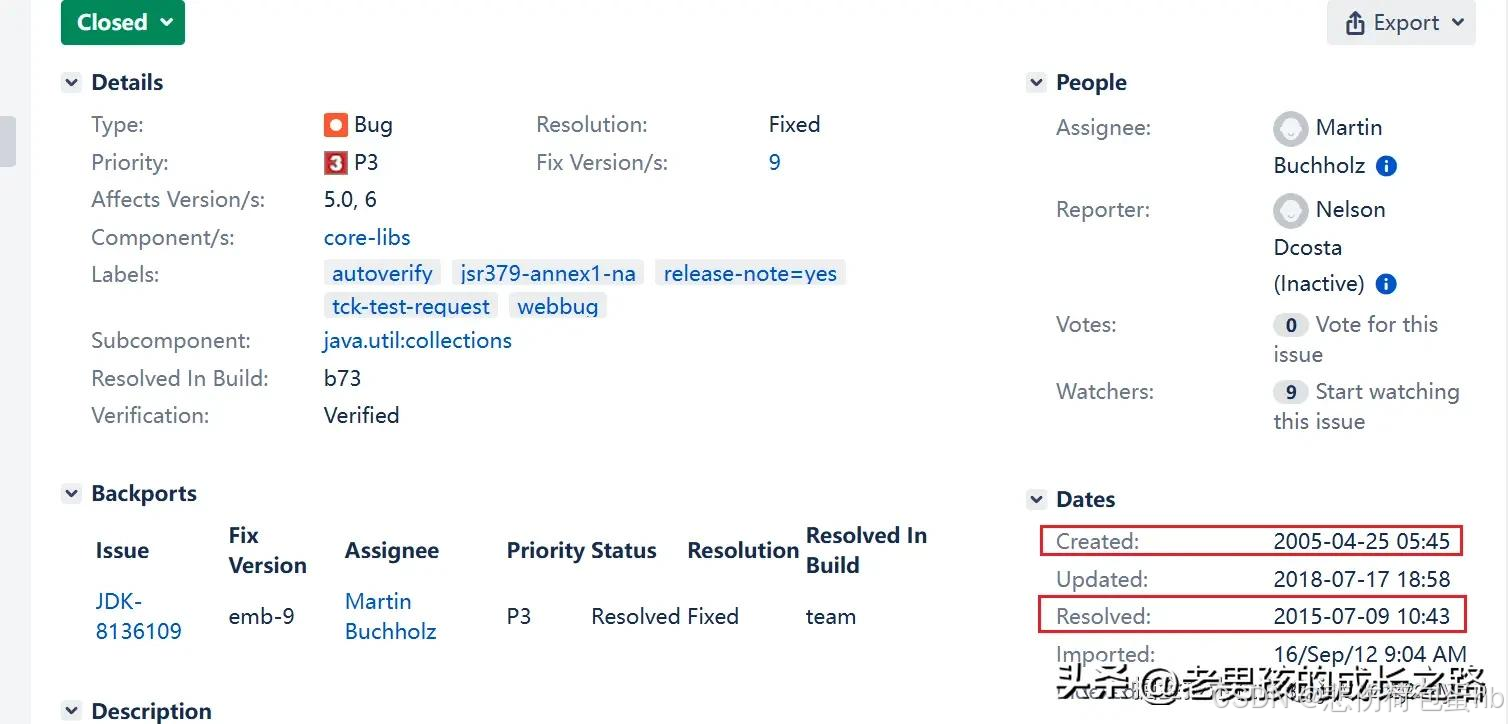This screenshot has height=724, width=1508.
Task: Click the orange Bug type icon
Action: tap(335, 124)
